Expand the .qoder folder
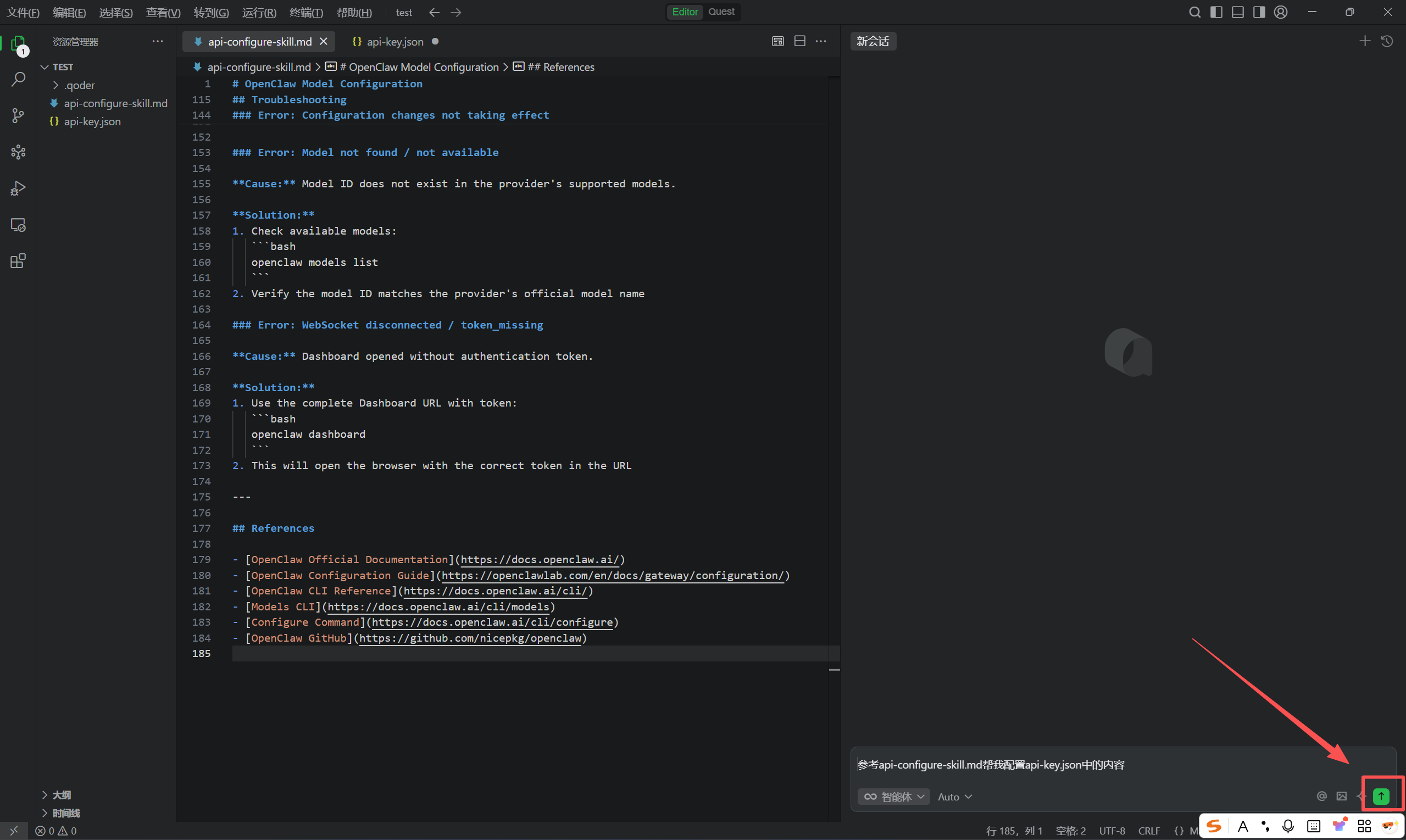 point(79,85)
